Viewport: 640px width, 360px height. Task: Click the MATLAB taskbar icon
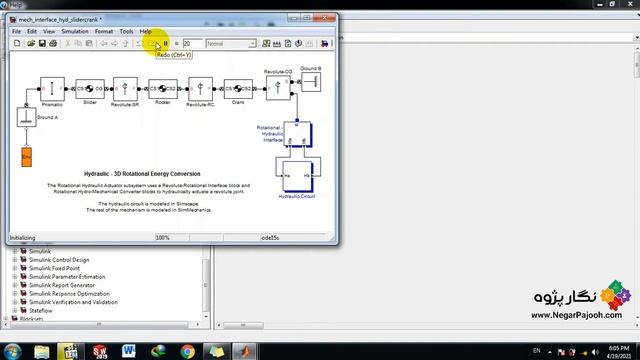tap(245, 351)
